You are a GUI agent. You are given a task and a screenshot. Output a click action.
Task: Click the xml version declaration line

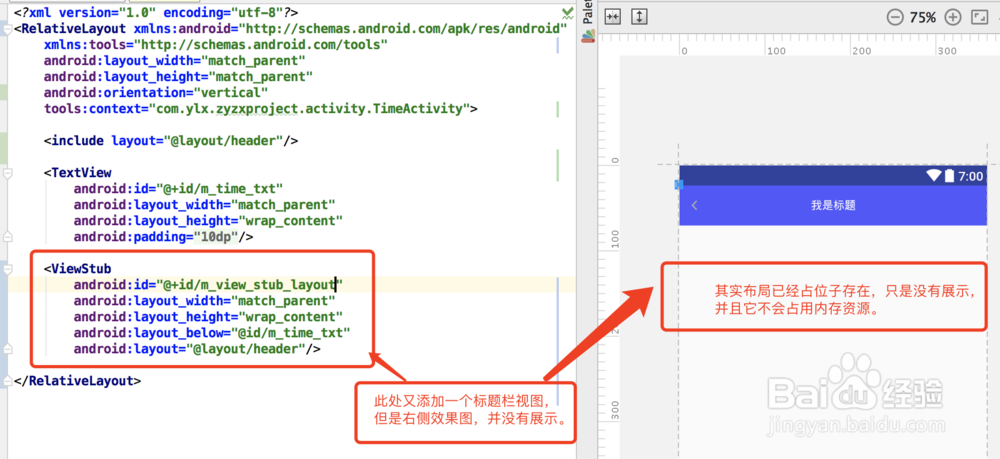pos(156,12)
